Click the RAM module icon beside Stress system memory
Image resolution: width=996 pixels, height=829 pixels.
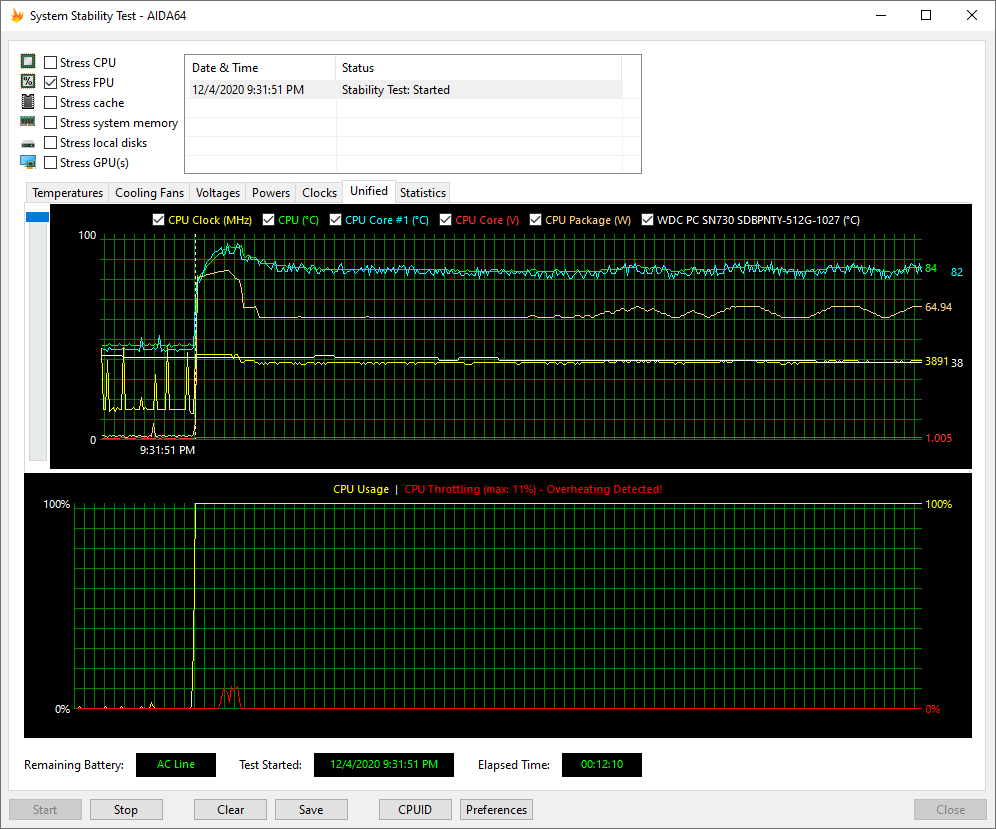[28, 121]
